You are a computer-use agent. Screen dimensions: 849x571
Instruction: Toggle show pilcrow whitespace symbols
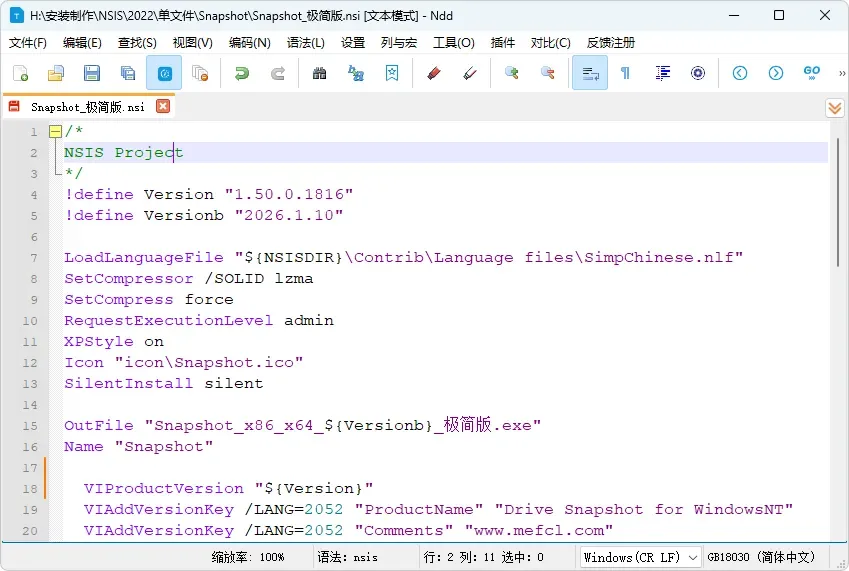pos(625,73)
